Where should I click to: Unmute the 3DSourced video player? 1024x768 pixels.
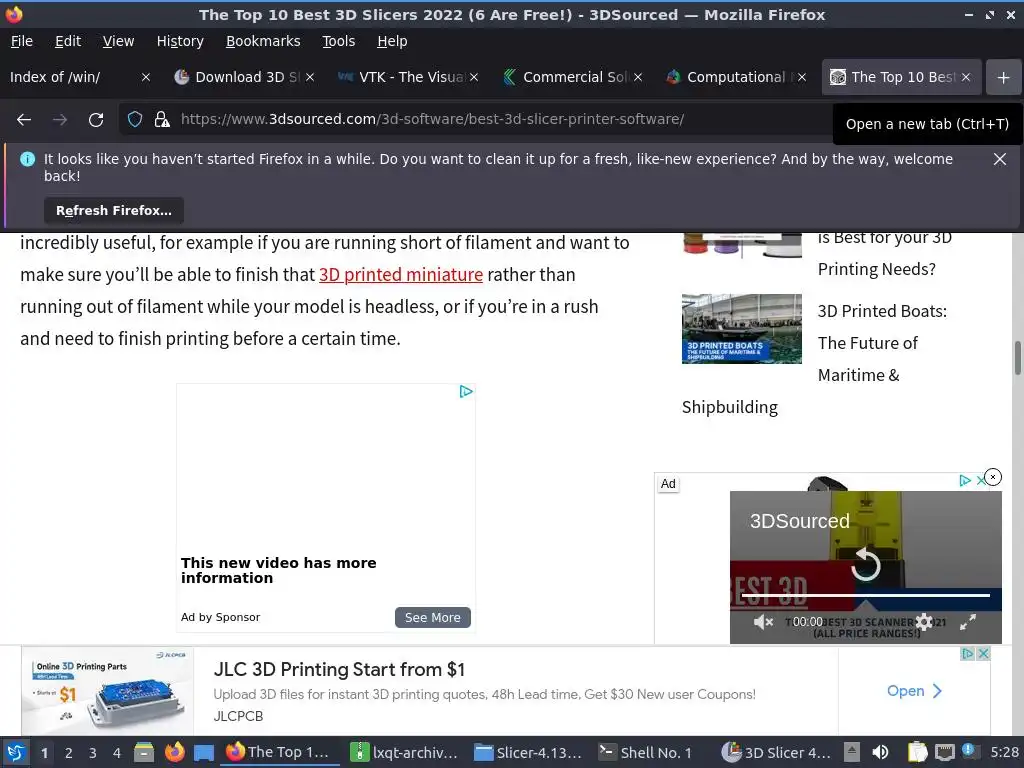coord(763,622)
